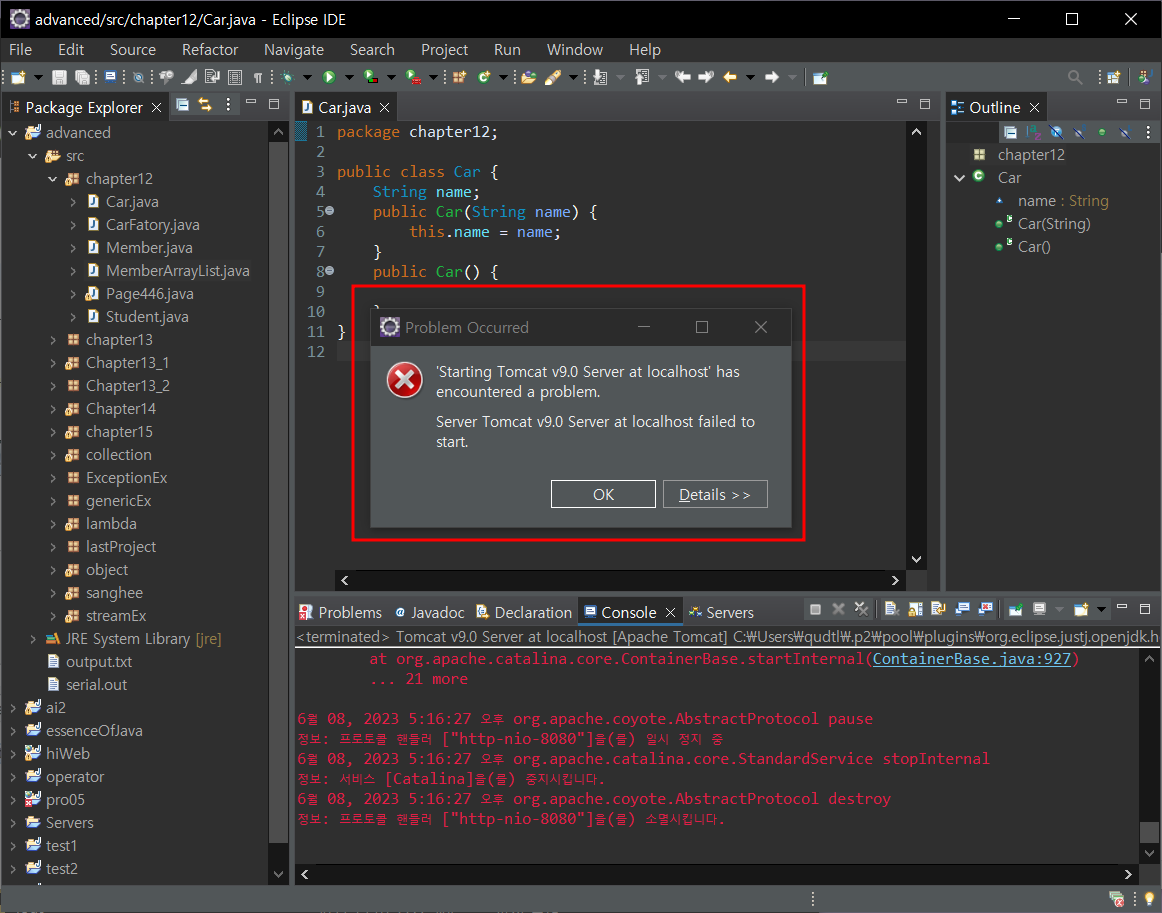This screenshot has height=913, width=1162.
Task: Collapse All in Outline view toolbar
Action: [x=1010, y=133]
